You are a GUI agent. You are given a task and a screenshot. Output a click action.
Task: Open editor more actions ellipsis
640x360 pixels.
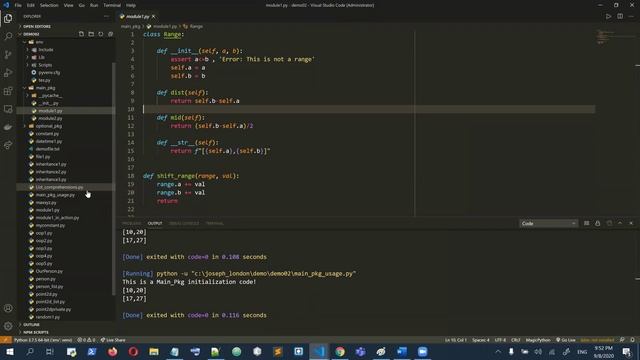coord(631,16)
